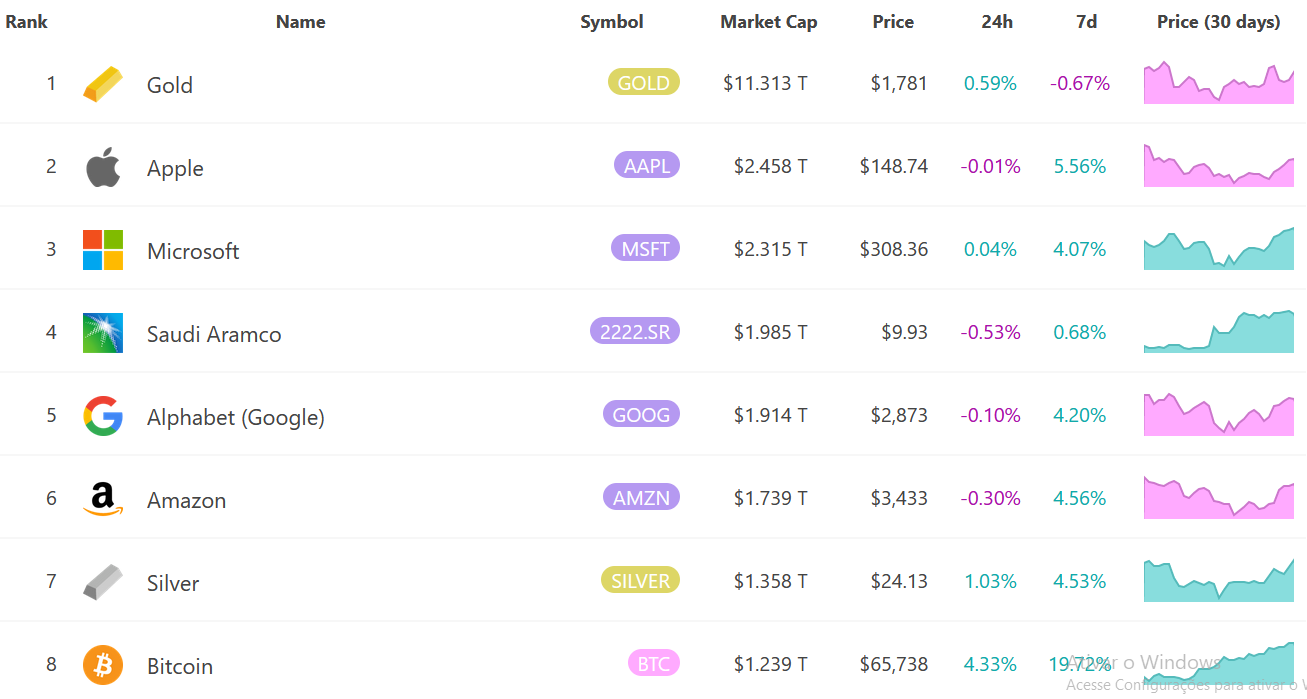1307x699 pixels.
Task: Sort table by Market Cap header
Action: pyautogui.click(x=768, y=22)
